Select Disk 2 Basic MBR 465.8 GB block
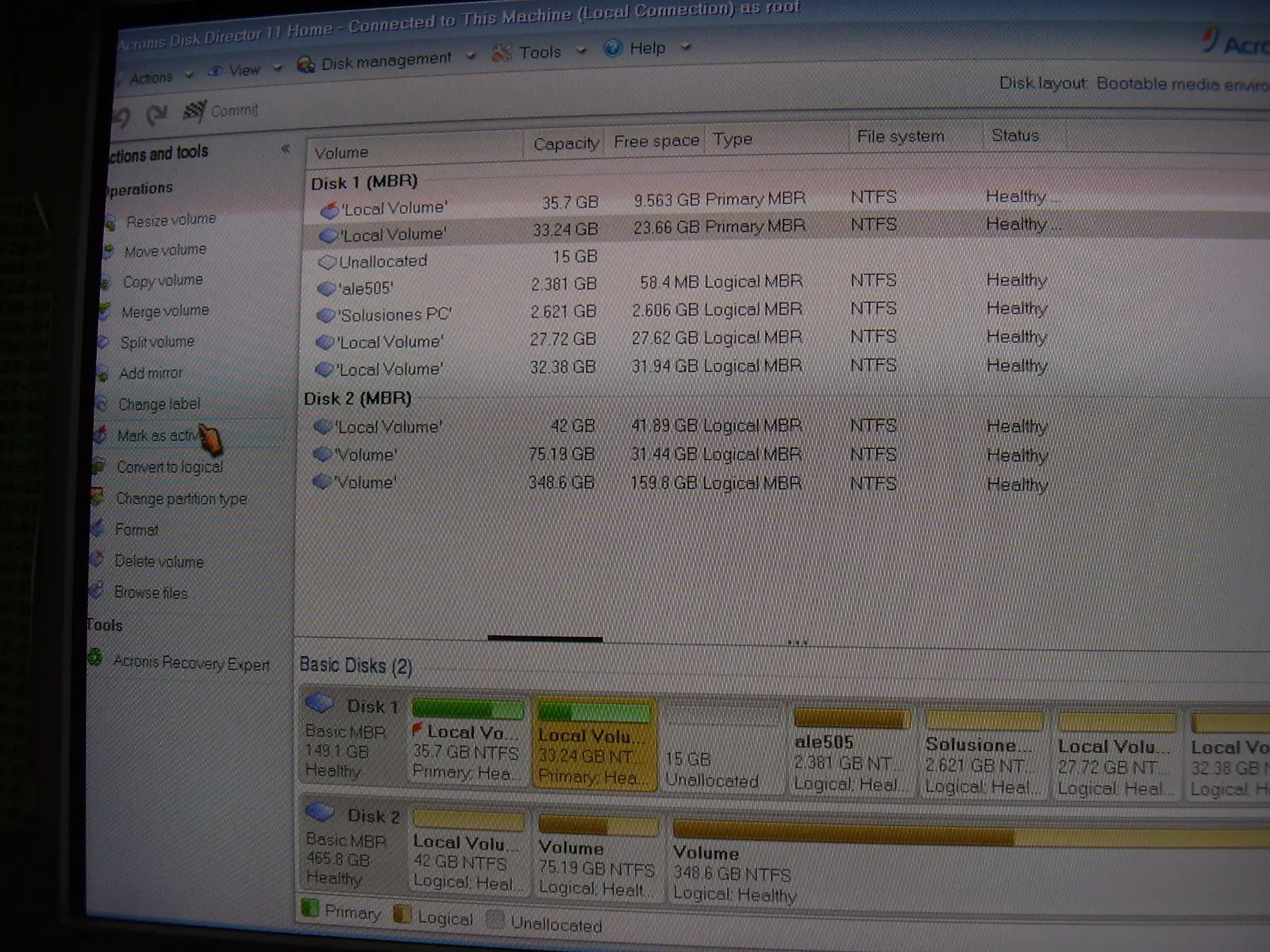1270x952 pixels. (352, 847)
